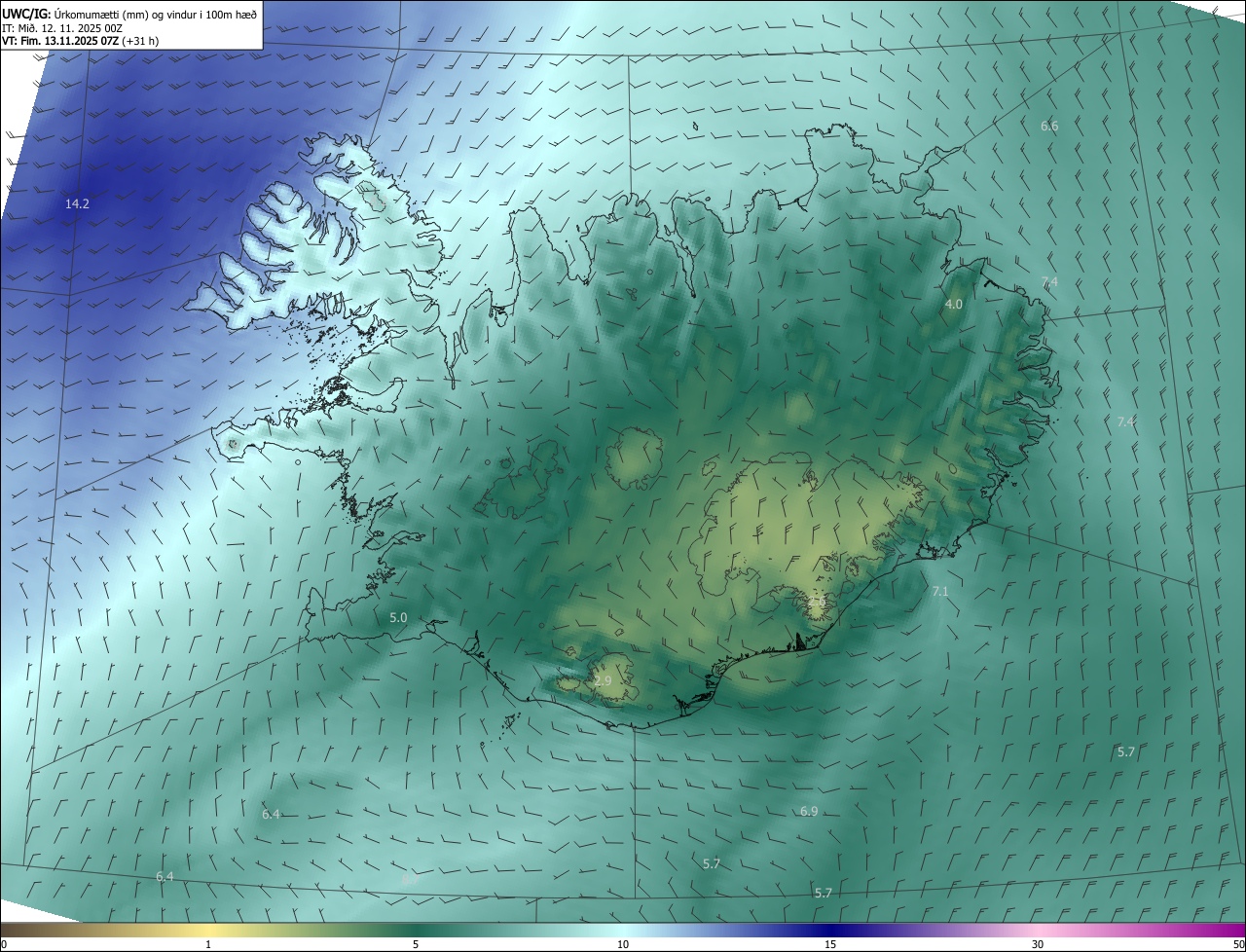Click the '50' tick on the color scale
The image size is (1246, 952).
tap(1238, 944)
